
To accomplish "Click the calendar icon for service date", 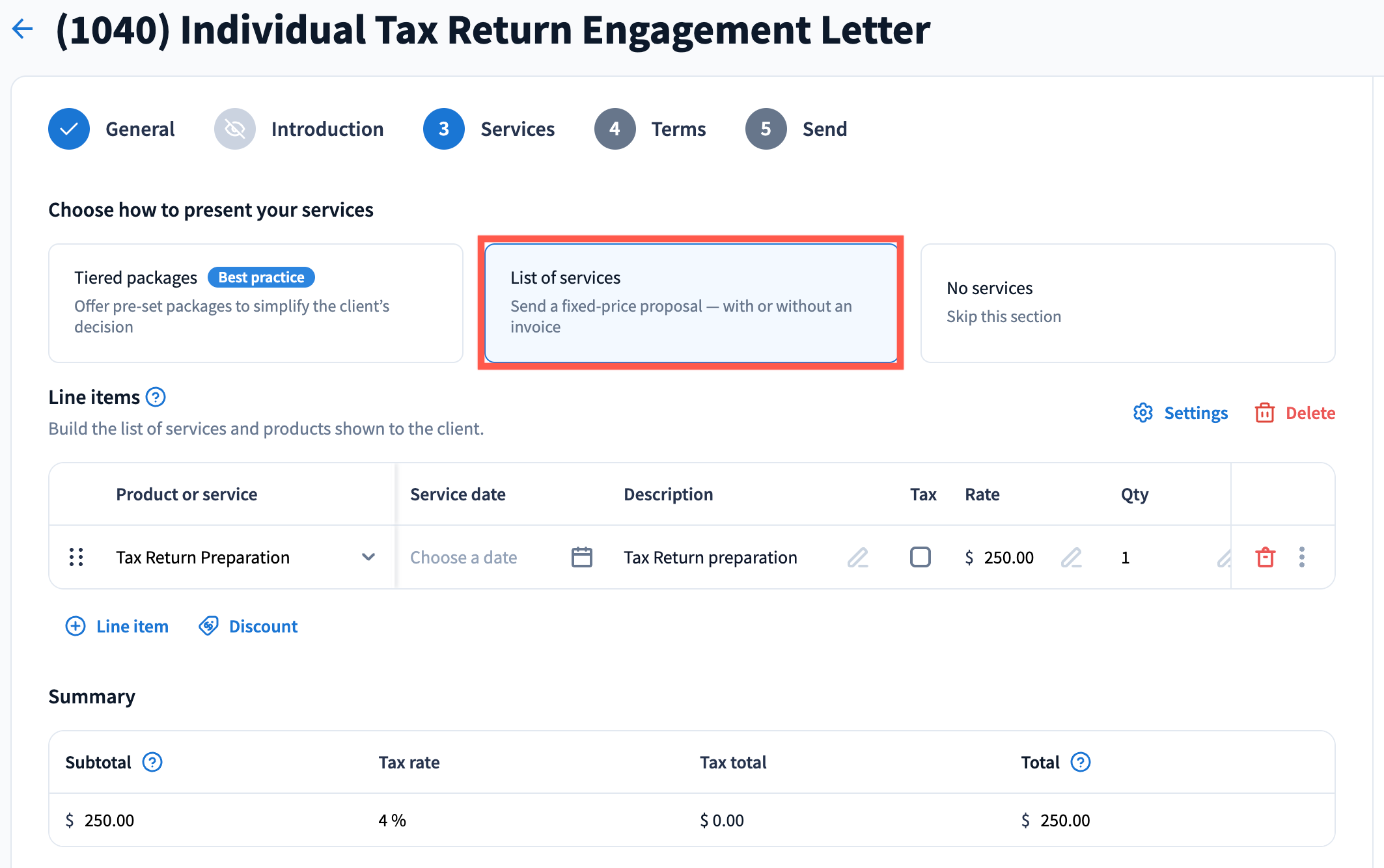I will click(x=581, y=557).
